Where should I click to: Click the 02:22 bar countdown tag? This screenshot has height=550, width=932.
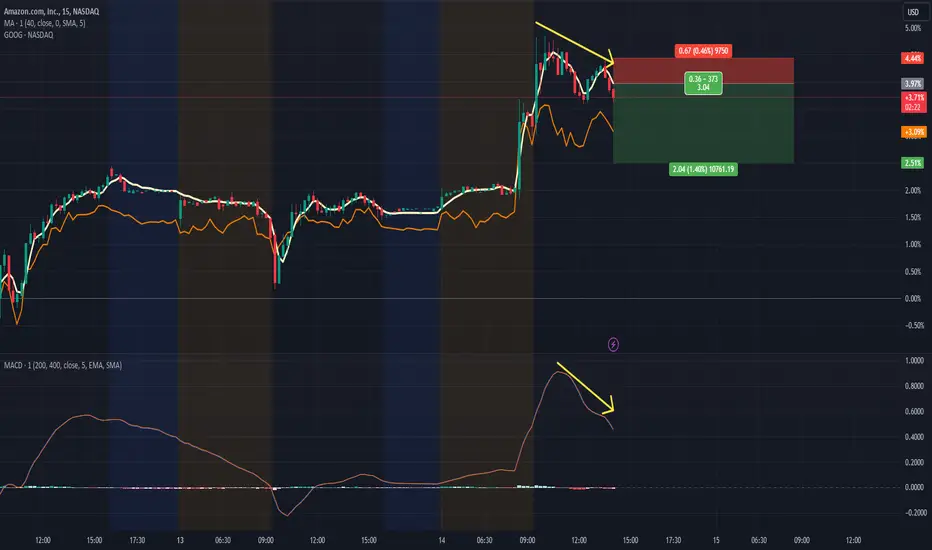coord(914,108)
